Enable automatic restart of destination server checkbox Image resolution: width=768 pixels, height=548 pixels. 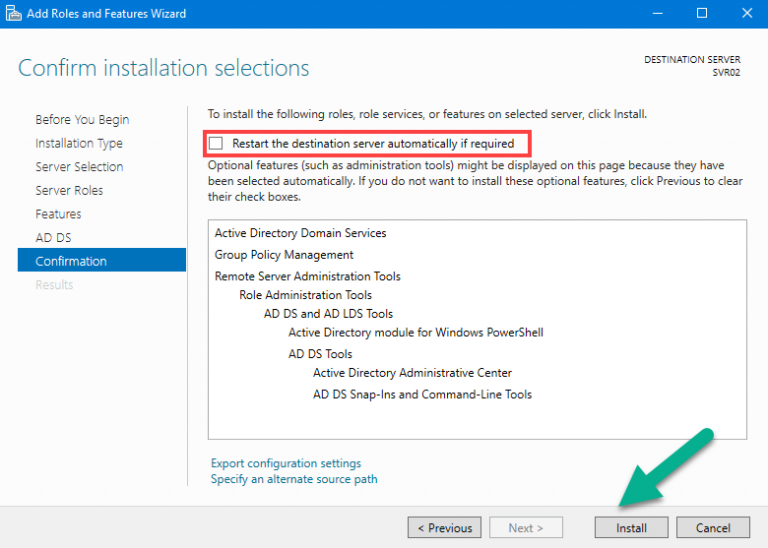[x=216, y=143]
